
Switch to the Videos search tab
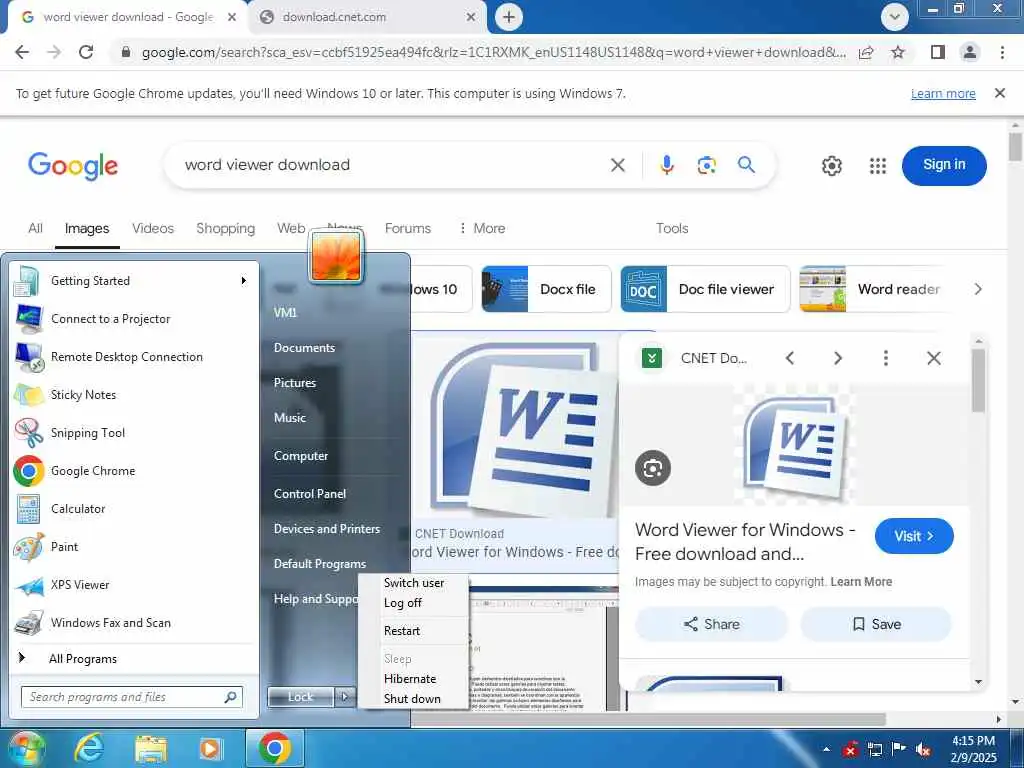[153, 228]
